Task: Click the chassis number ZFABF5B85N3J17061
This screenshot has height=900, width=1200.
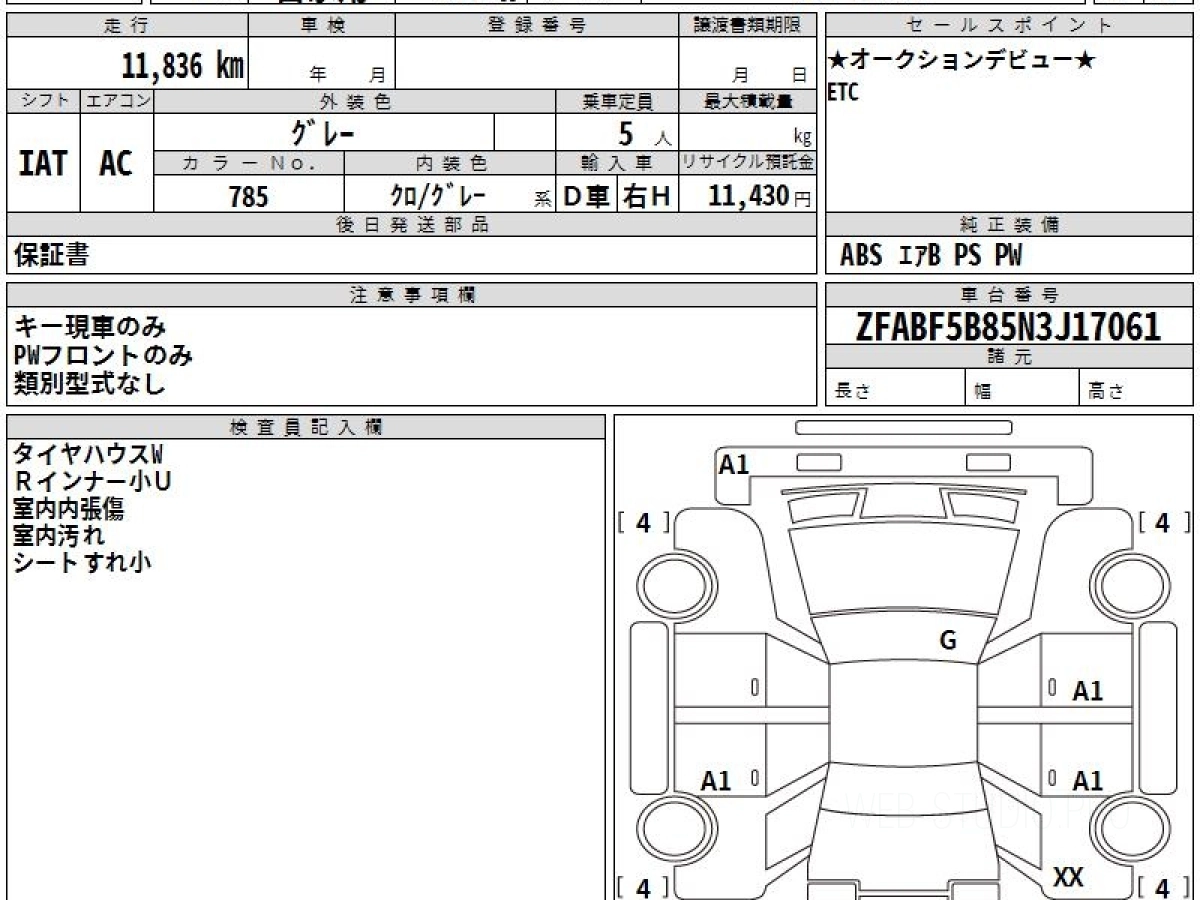Action: (x=1008, y=326)
